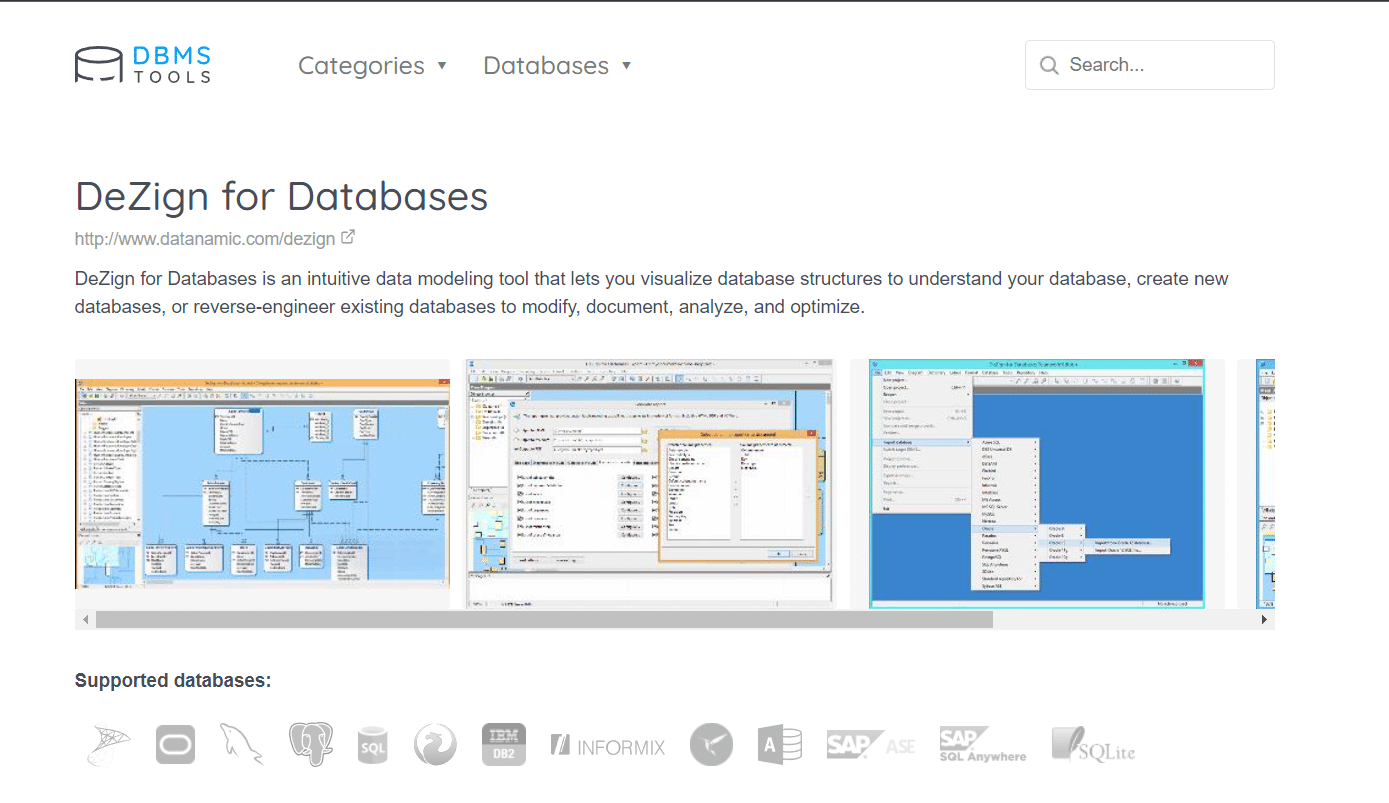
Task: Select the SQL cylinder database icon
Action: (x=372, y=746)
